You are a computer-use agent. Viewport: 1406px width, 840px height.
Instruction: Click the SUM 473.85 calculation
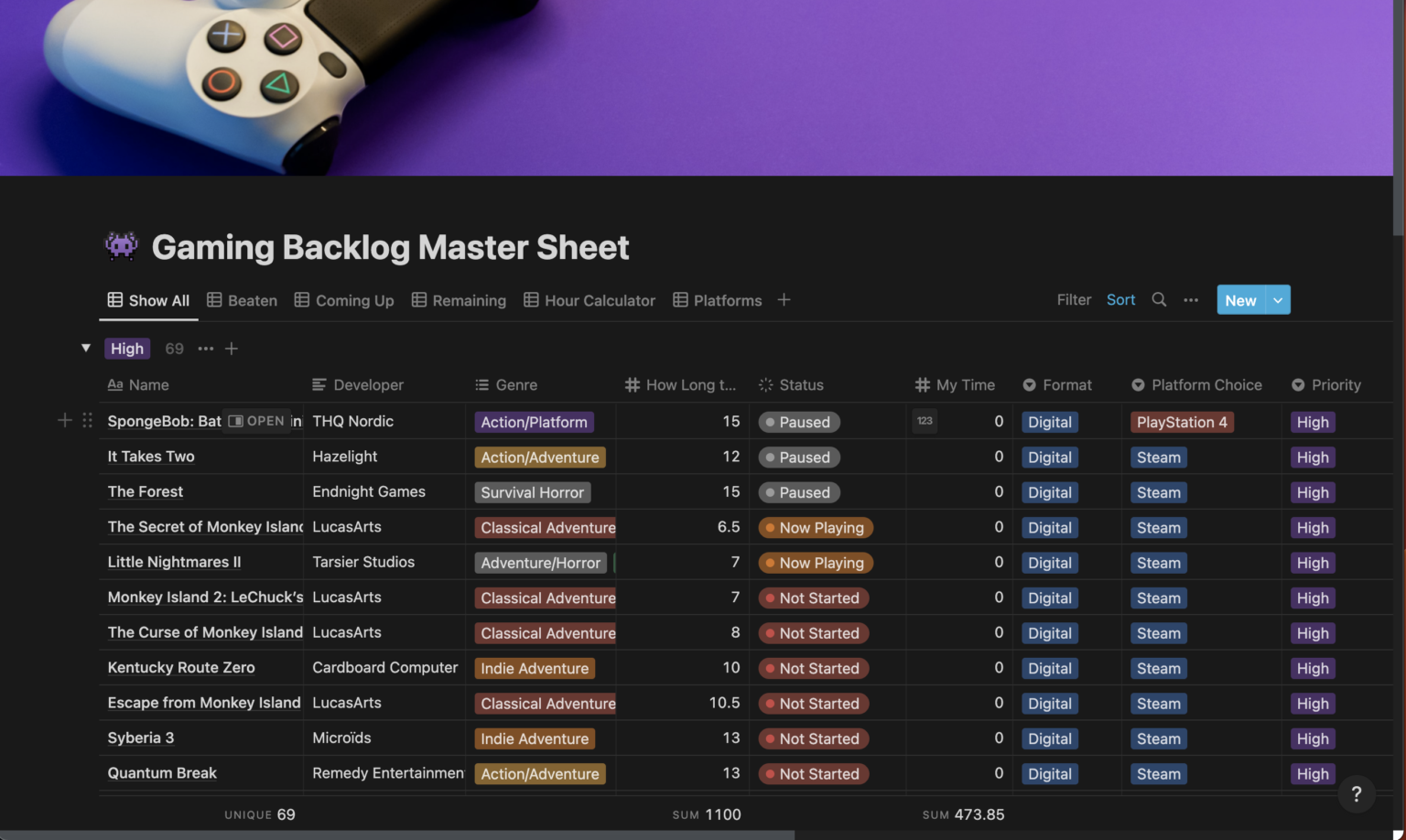point(963,814)
